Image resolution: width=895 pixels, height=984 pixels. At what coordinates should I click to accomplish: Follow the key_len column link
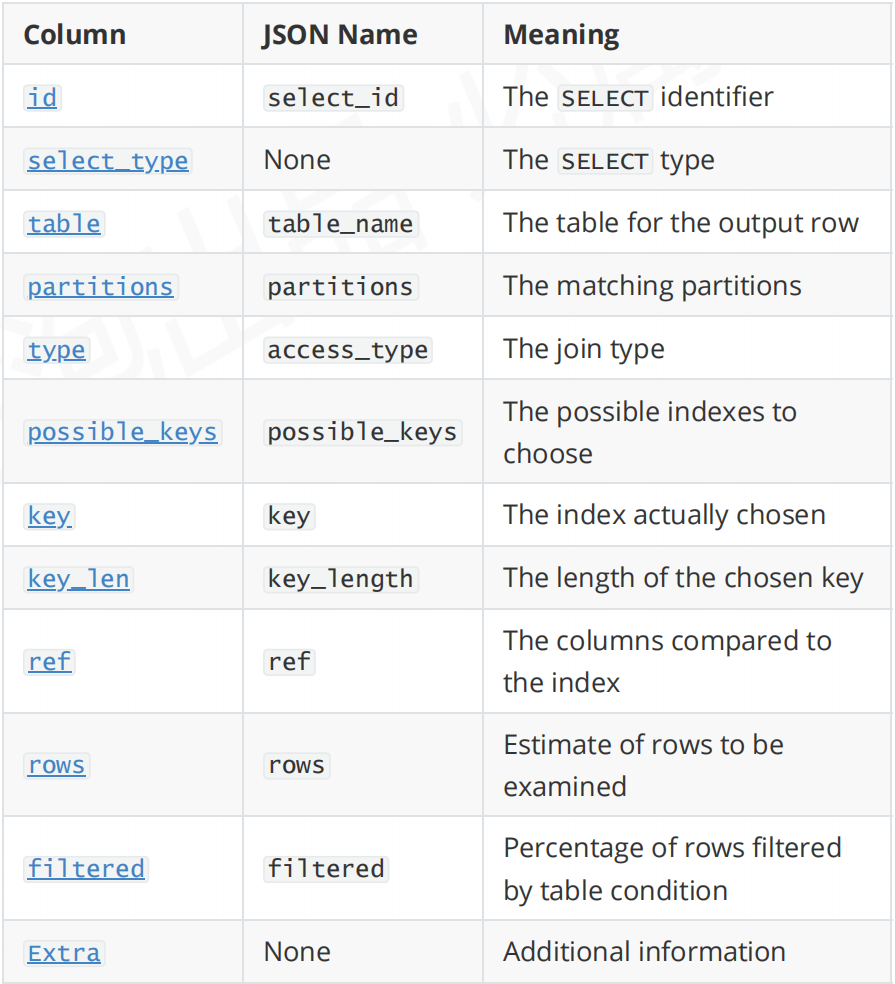click(x=78, y=579)
